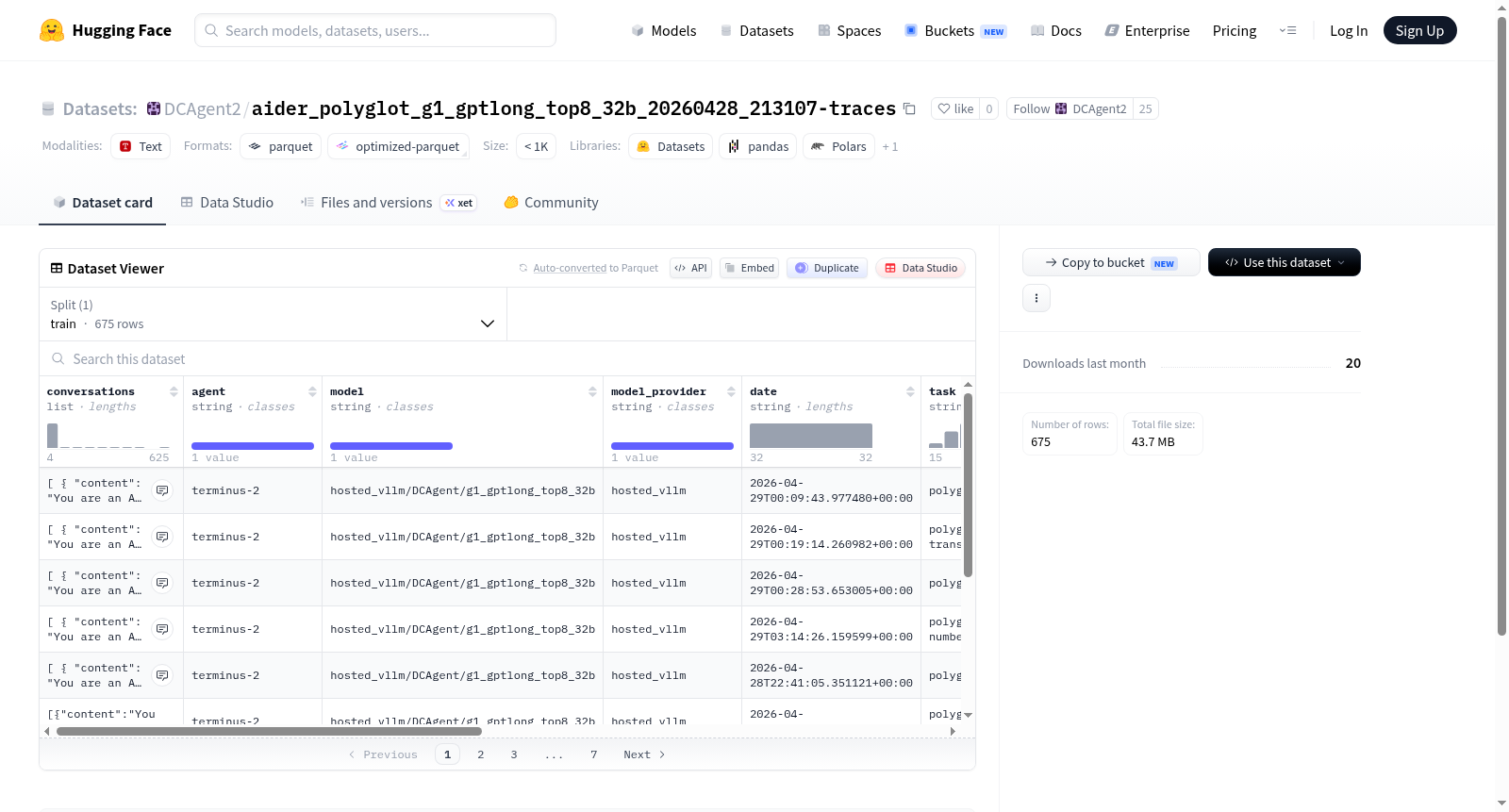Viewport: 1509px width, 812px height.
Task: Expand the Split train dropdown
Action: click(274, 314)
